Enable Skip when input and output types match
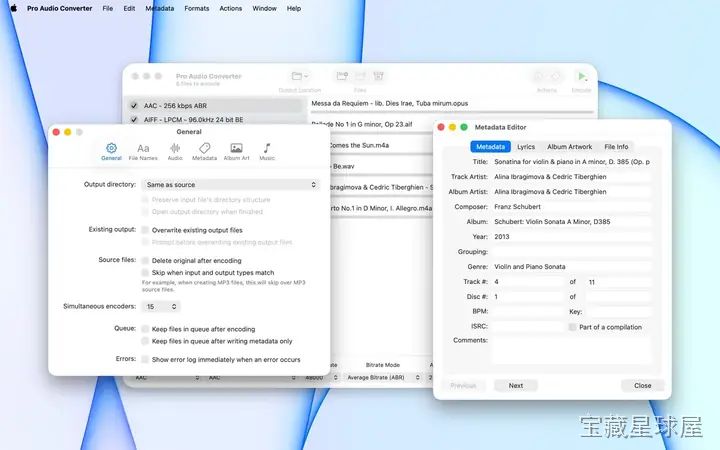720x450 pixels. [145, 272]
